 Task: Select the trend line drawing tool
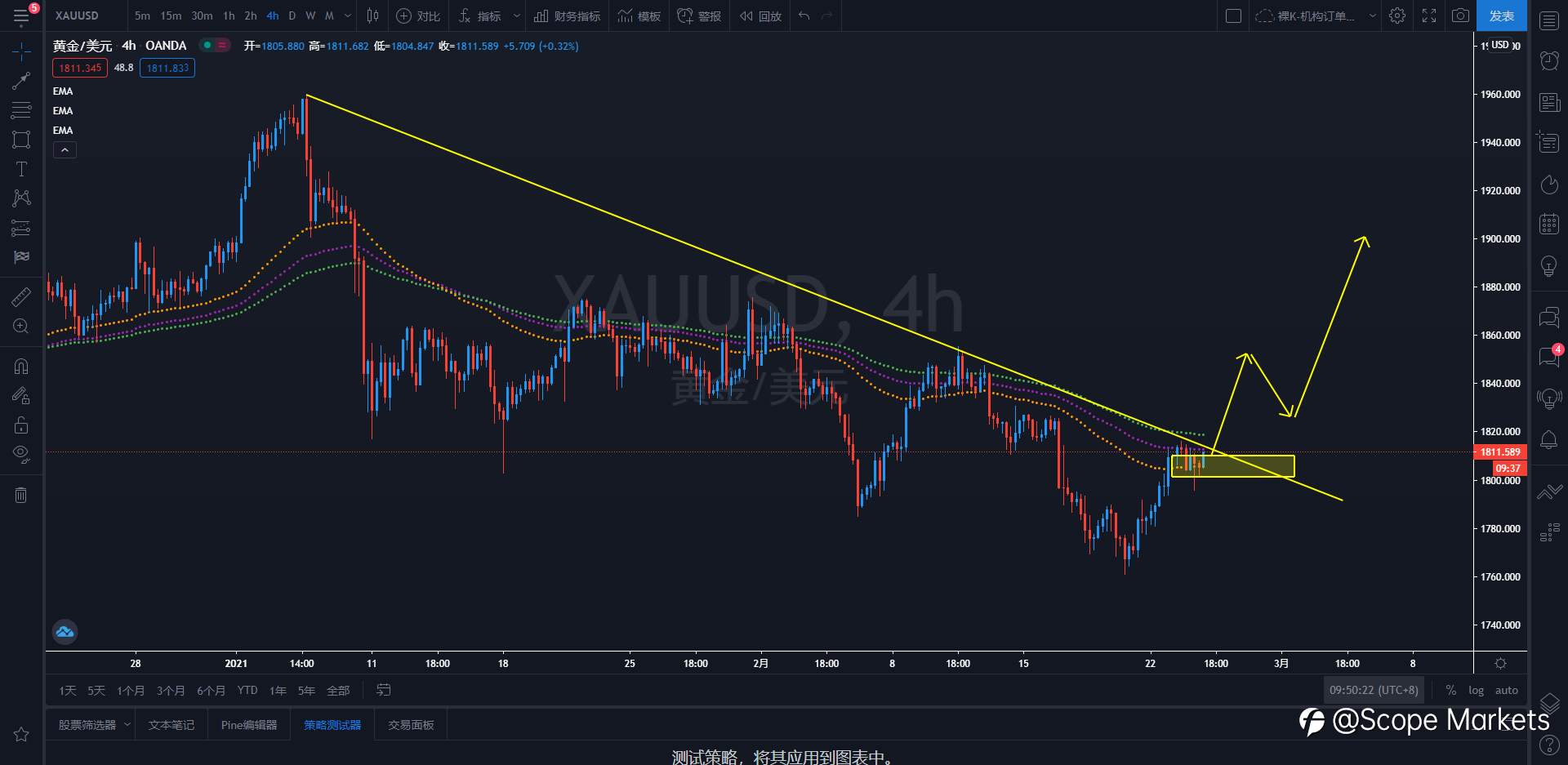point(21,80)
